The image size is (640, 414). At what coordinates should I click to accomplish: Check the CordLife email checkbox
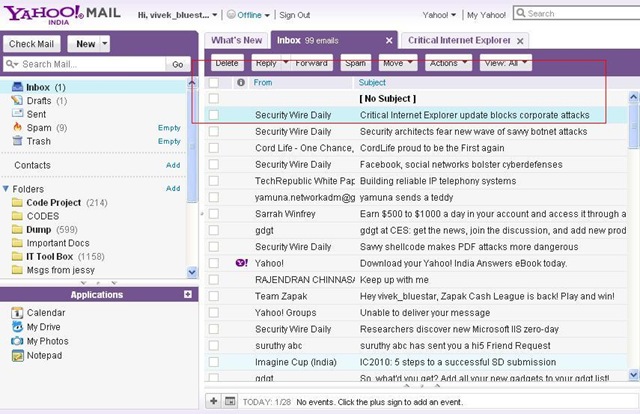(x=213, y=148)
